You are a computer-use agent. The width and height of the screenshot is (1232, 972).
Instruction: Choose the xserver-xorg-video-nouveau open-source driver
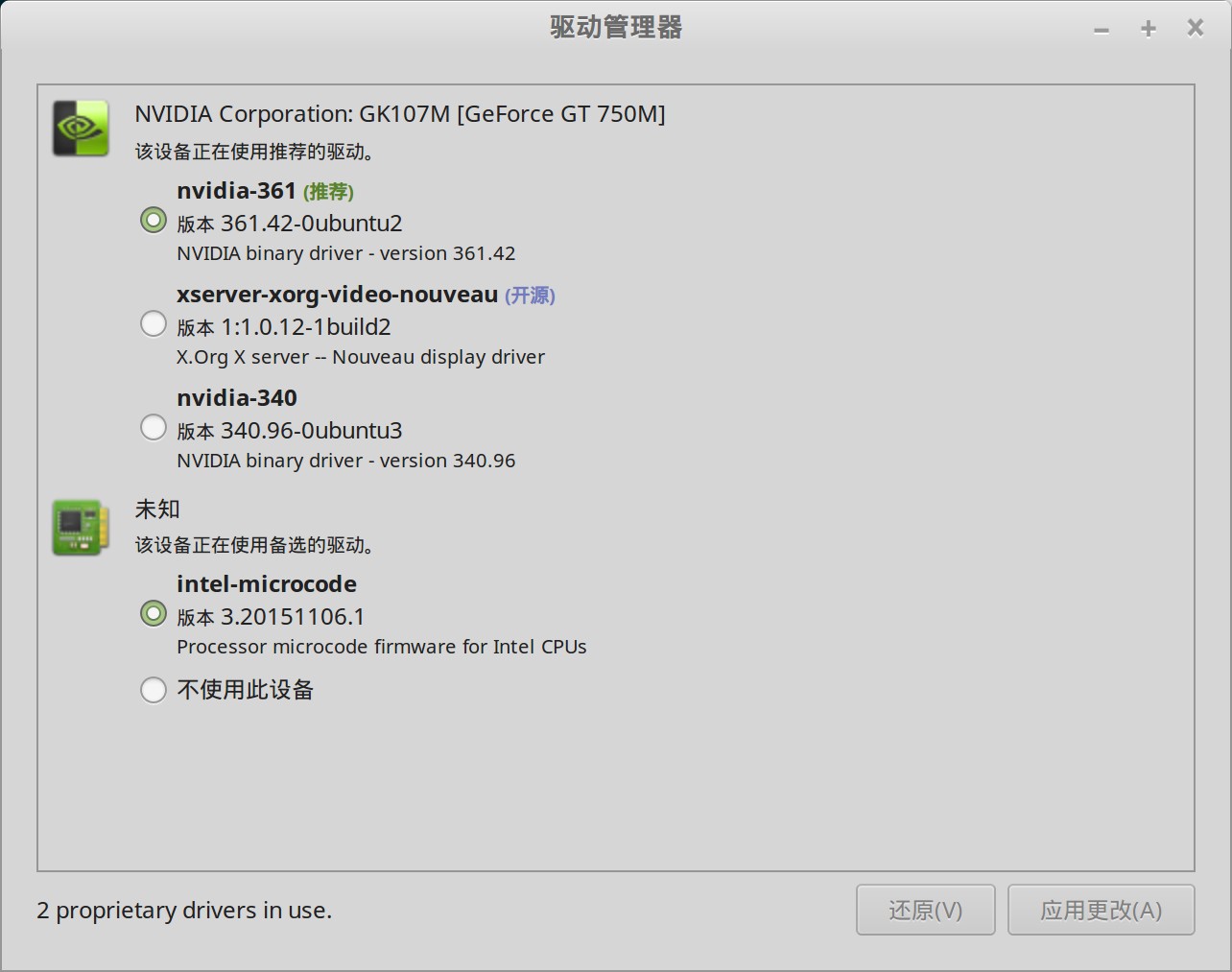[154, 324]
